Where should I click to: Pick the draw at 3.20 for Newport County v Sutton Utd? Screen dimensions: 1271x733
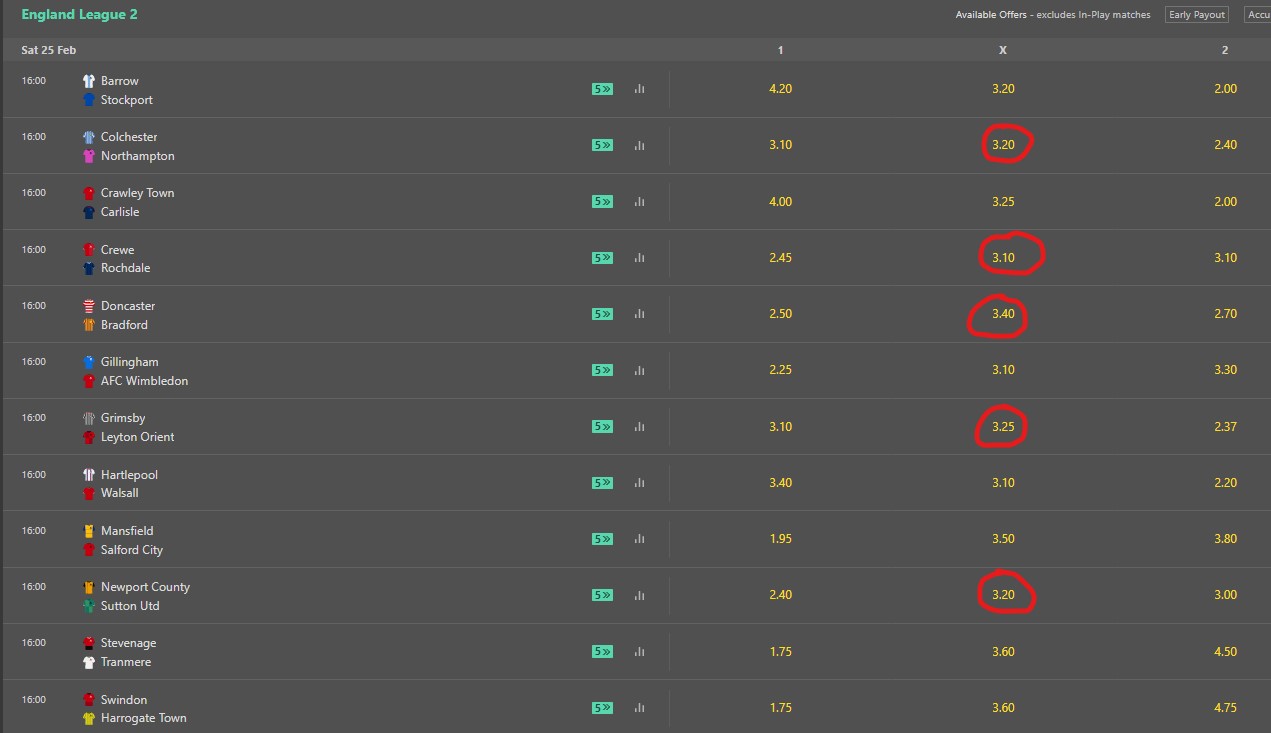coord(1003,595)
